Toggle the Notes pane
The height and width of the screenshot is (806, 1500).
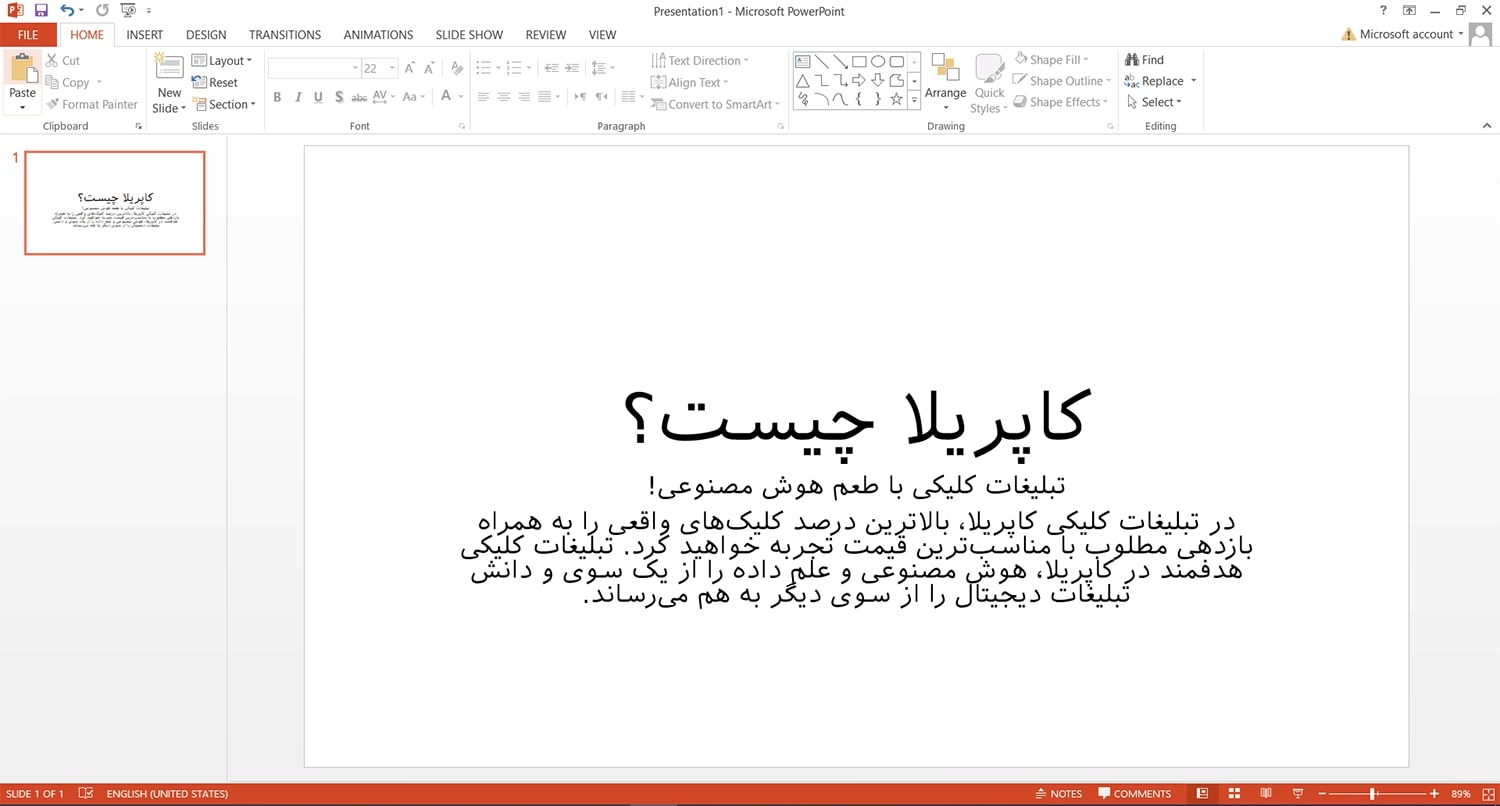[1059, 794]
